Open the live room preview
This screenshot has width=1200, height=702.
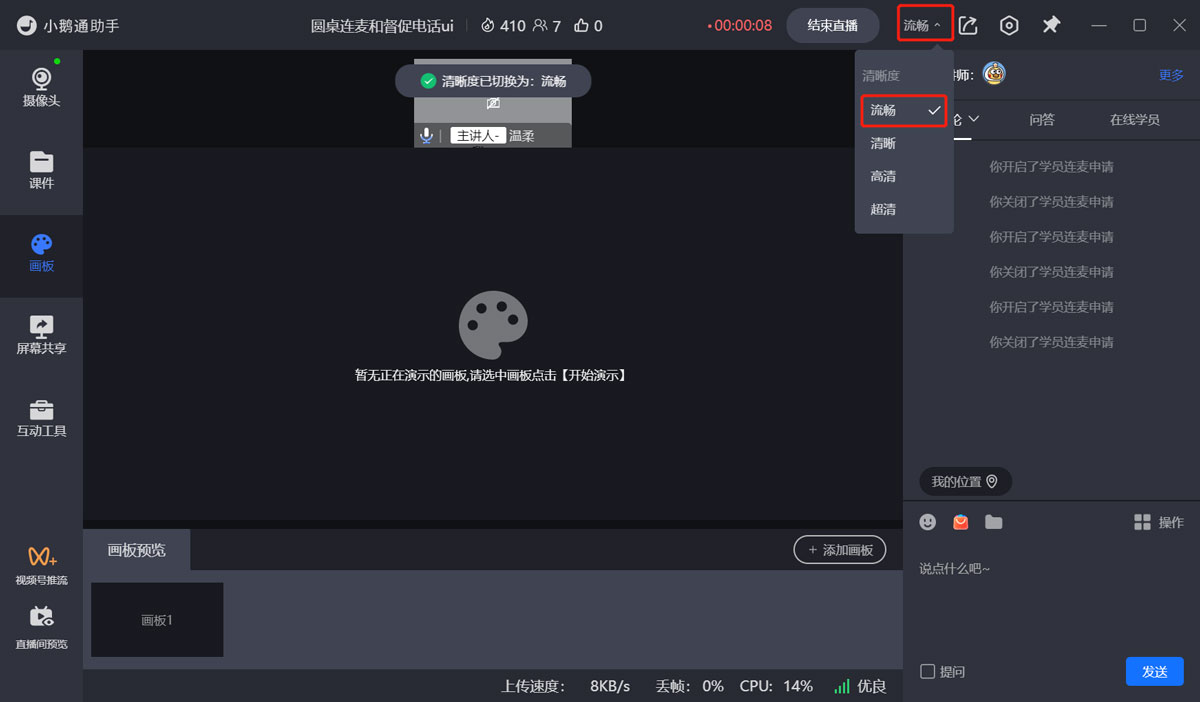pyautogui.click(x=41, y=628)
